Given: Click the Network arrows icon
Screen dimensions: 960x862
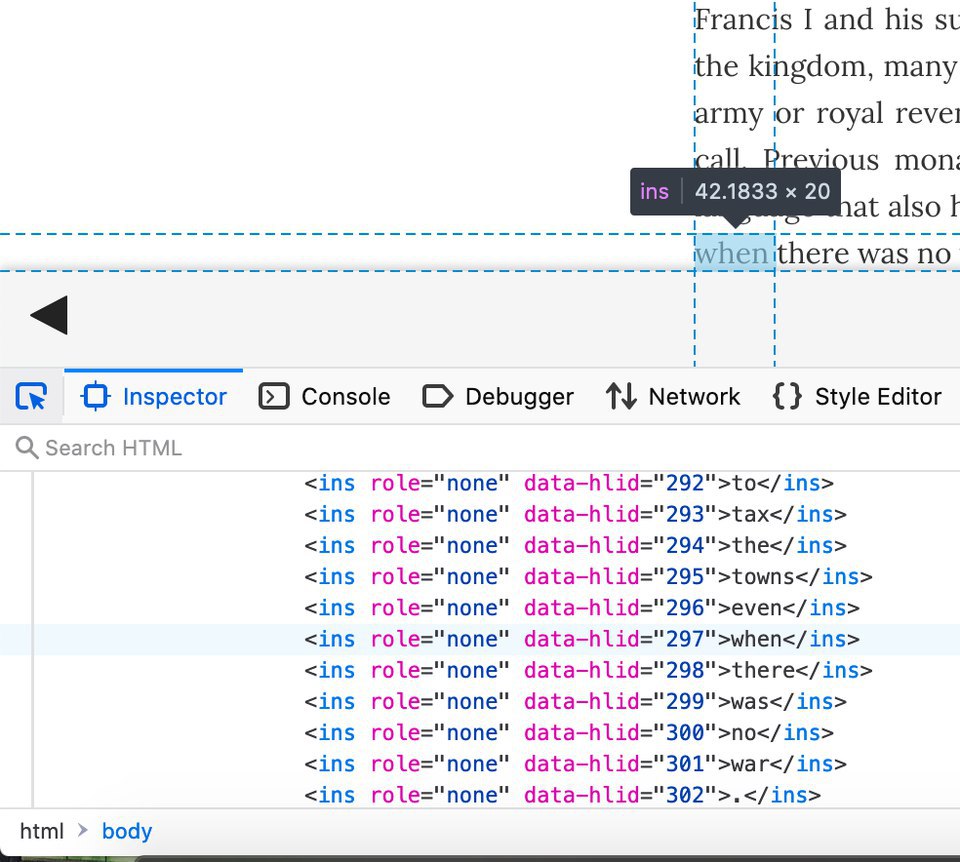Looking at the screenshot, I should pos(621,396).
